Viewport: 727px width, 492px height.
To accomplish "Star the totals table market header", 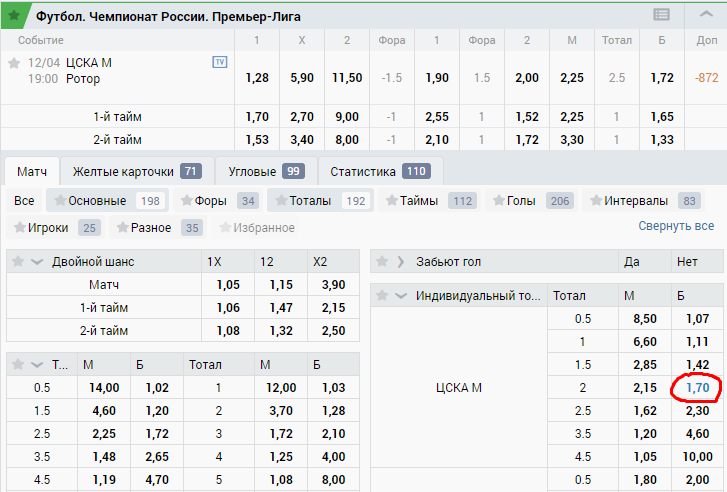I will click(18, 364).
